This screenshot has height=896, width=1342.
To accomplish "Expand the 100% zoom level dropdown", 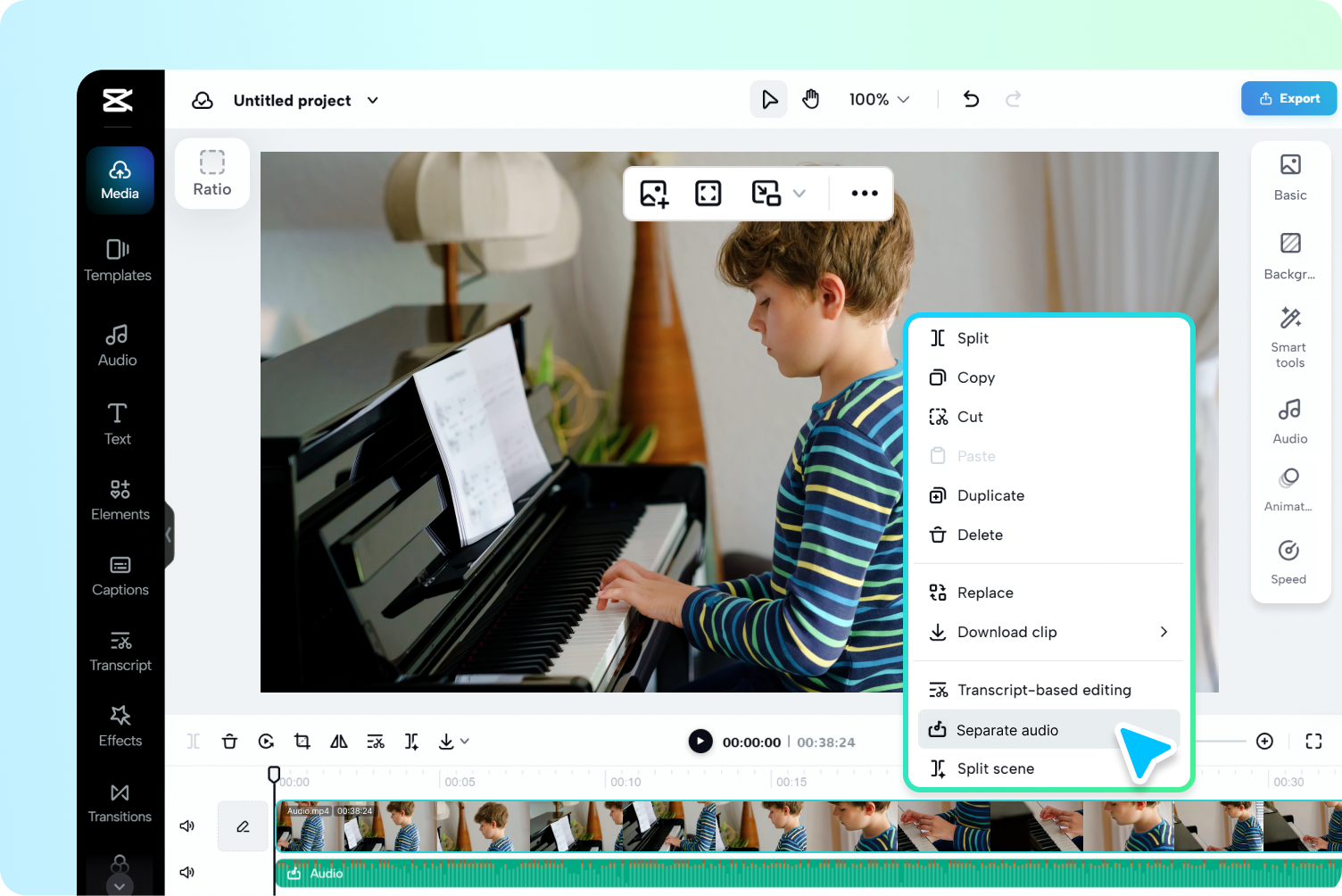I will click(x=878, y=99).
